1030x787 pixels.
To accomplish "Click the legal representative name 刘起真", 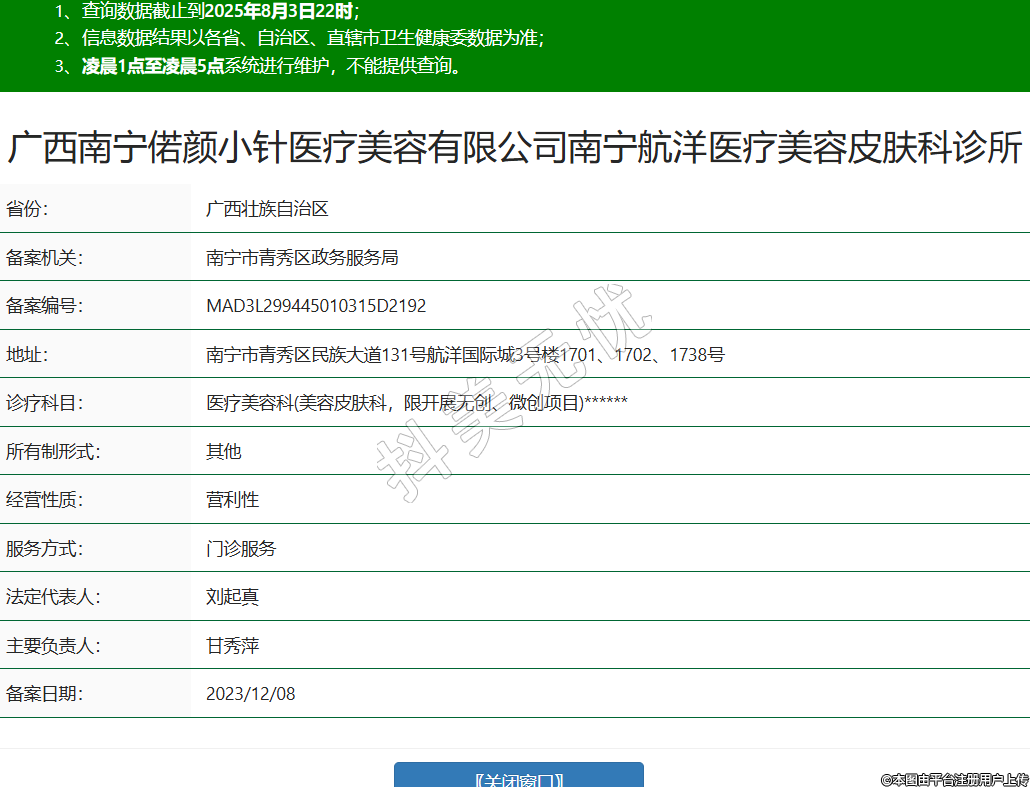I will [232, 597].
